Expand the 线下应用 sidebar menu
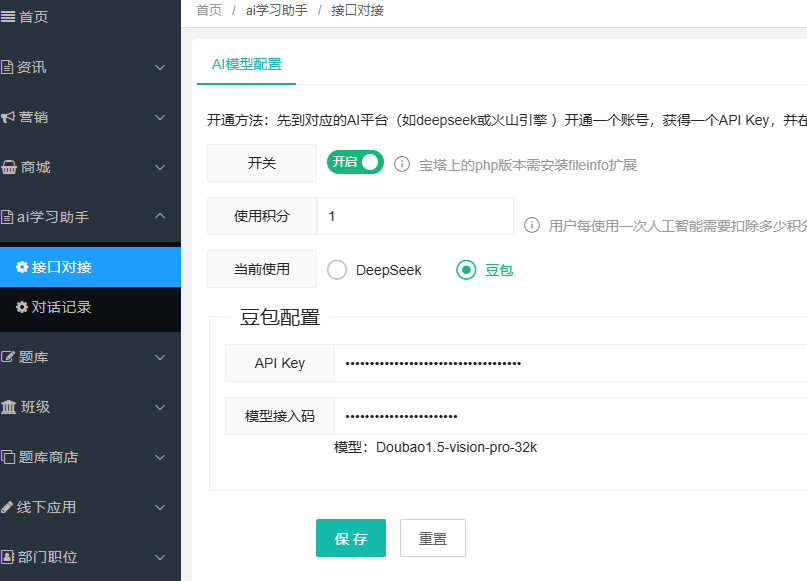 [160, 507]
